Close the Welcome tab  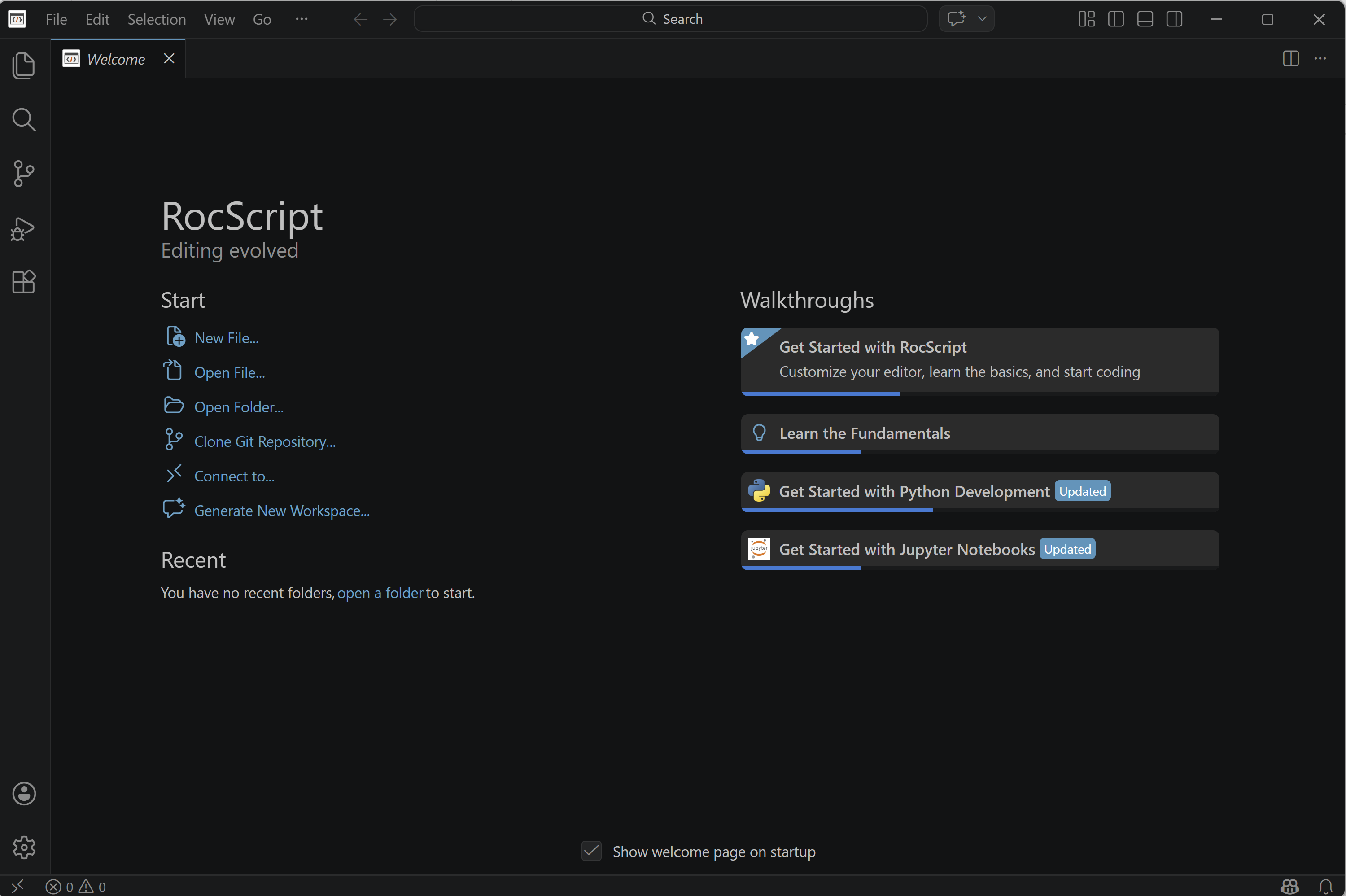coord(169,58)
